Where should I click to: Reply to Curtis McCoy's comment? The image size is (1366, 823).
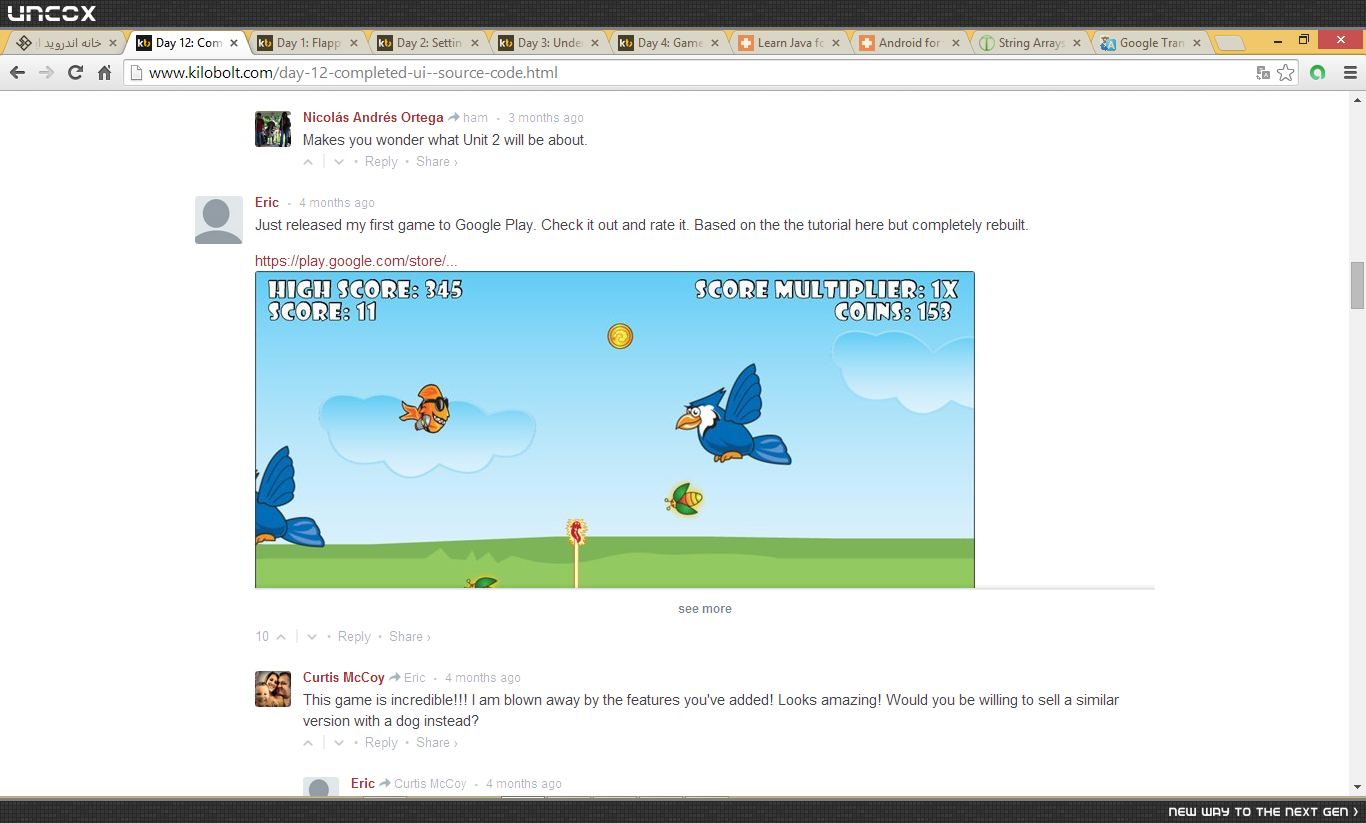click(381, 743)
